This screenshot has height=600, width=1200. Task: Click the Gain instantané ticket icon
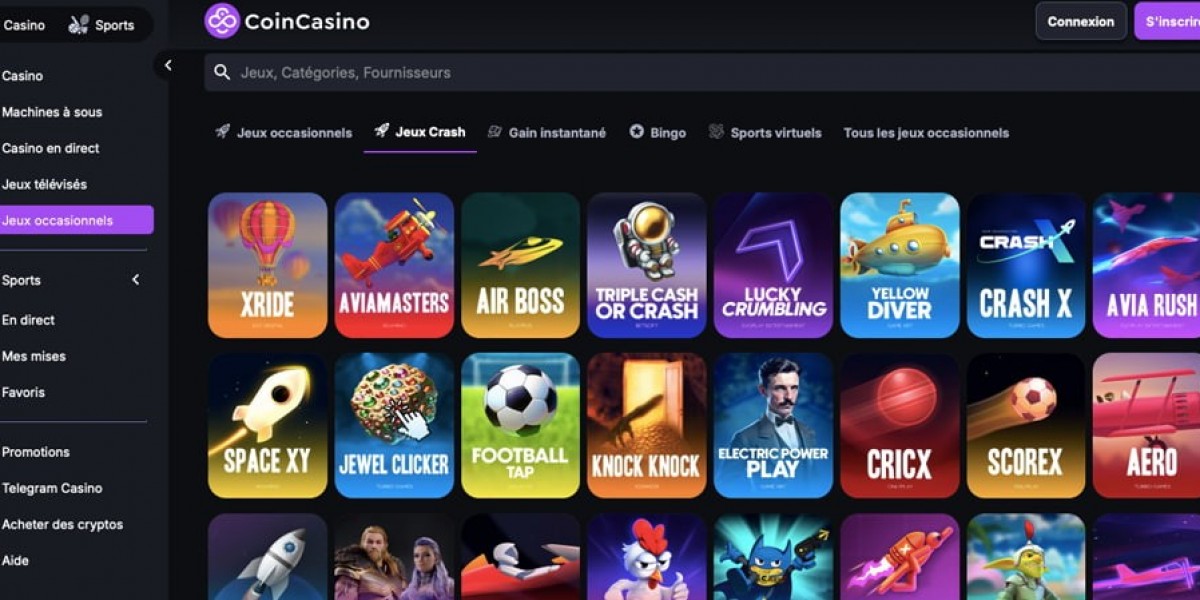pos(494,132)
